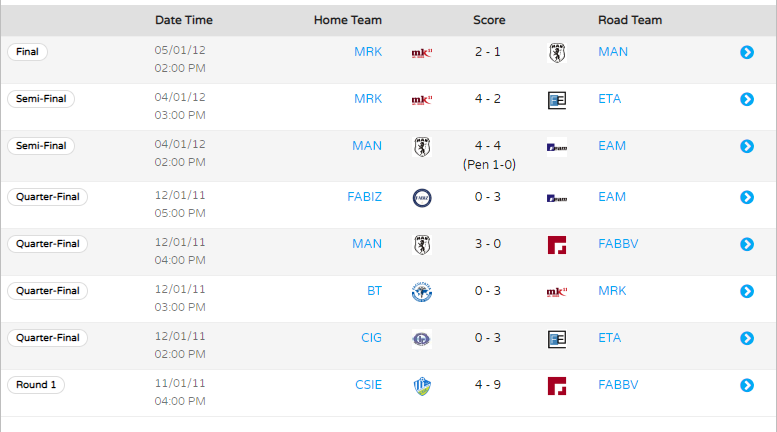The height and width of the screenshot is (432, 777).
Task: Open details arrow for MAN vs EAM semi-final
Action: [x=747, y=146]
